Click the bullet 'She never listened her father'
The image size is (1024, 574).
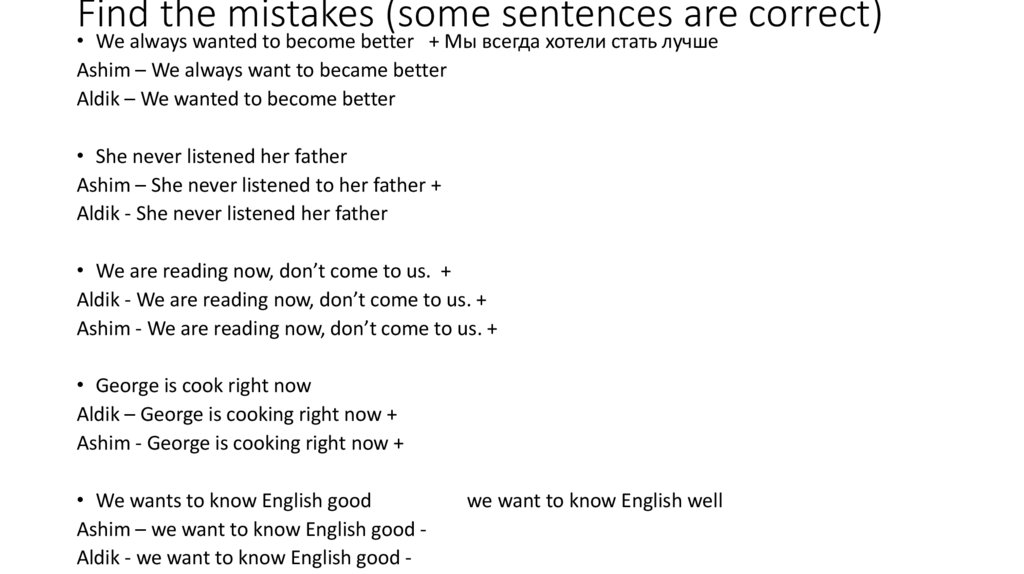221,156
